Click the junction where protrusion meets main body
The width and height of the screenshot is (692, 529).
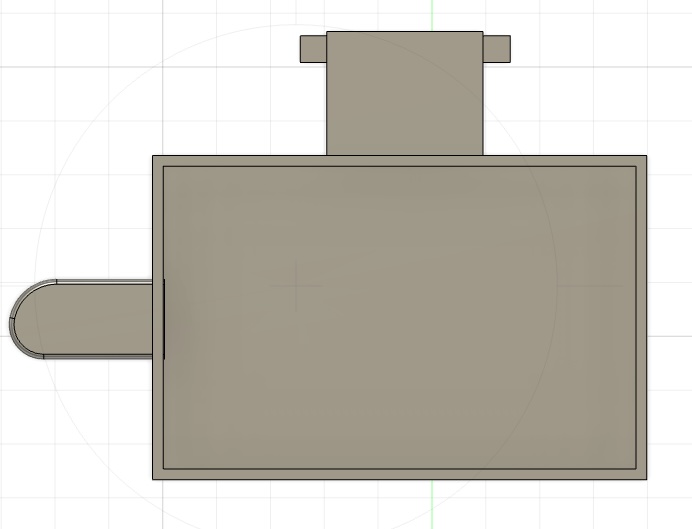click(x=404, y=156)
